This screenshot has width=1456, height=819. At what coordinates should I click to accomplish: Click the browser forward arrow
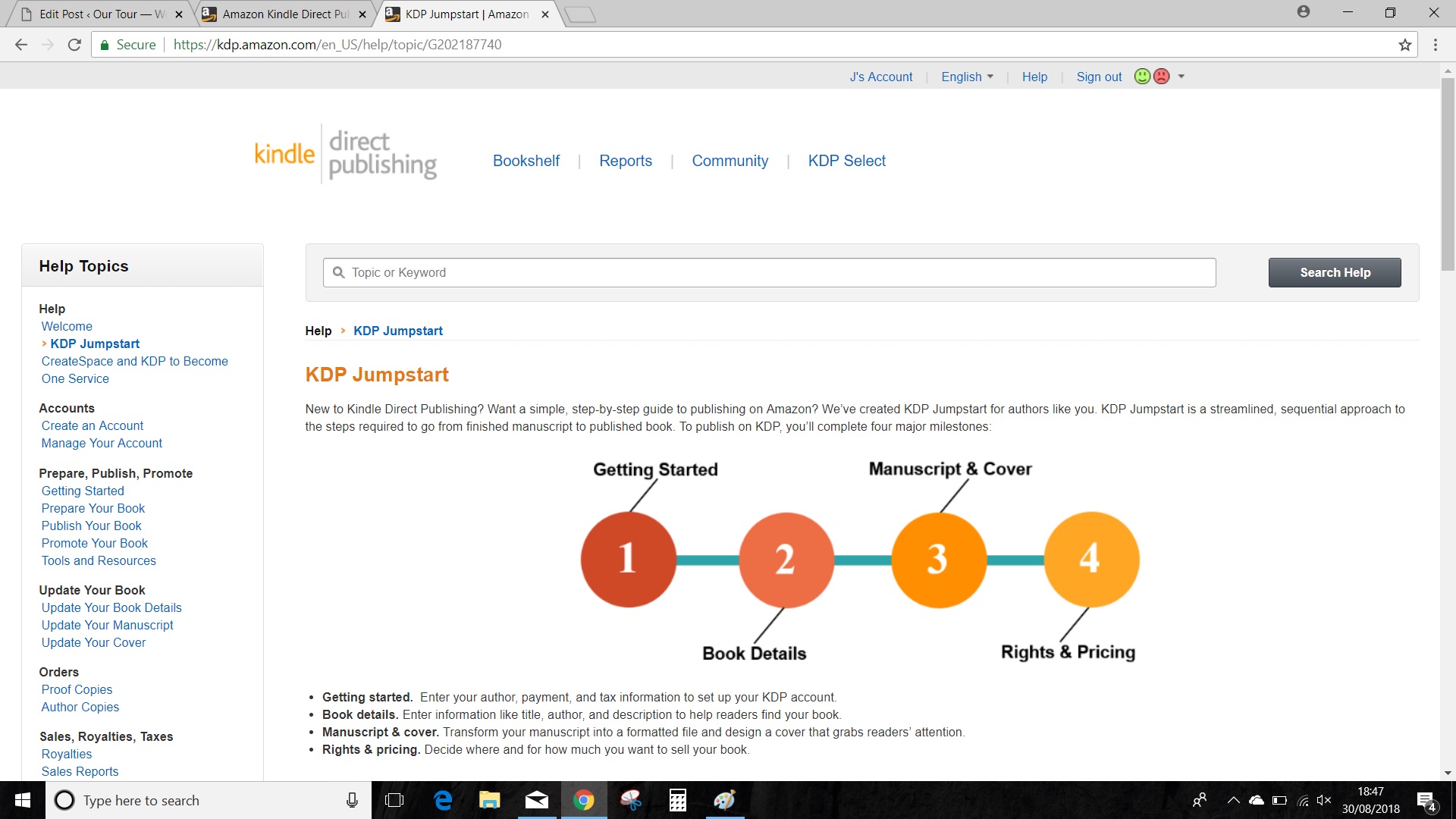click(x=48, y=45)
